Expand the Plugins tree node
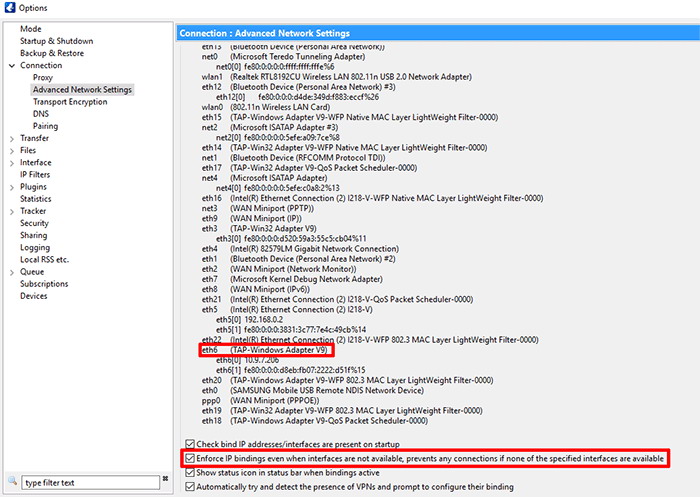 [x=12, y=188]
